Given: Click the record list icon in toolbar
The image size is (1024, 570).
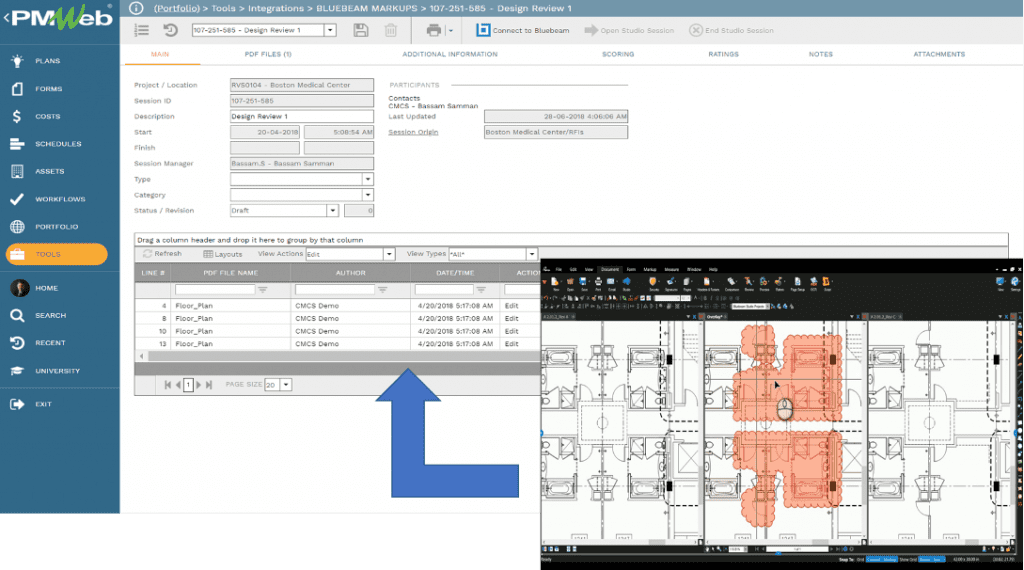Looking at the screenshot, I should click(x=141, y=30).
